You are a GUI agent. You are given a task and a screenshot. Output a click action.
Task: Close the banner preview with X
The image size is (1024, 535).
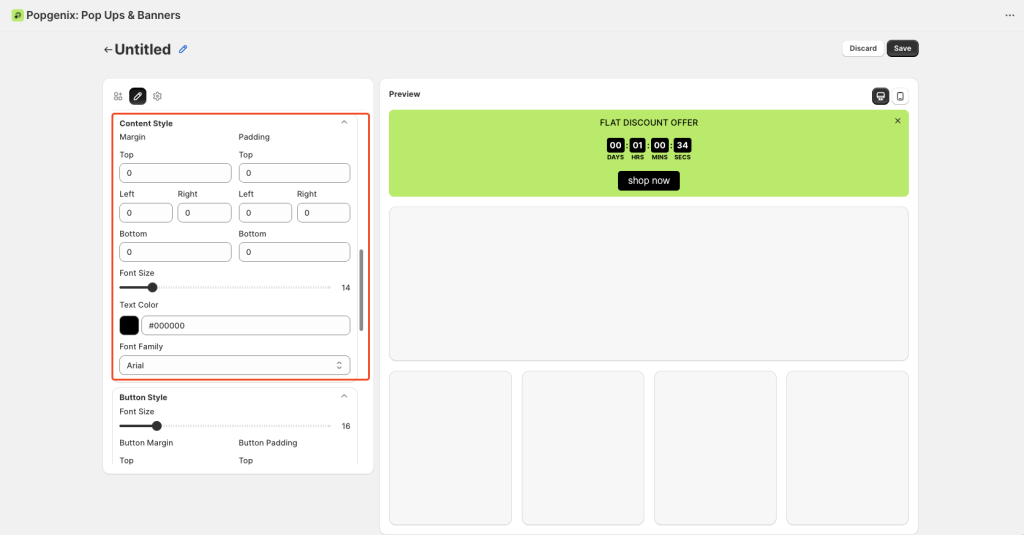[x=897, y=121]
